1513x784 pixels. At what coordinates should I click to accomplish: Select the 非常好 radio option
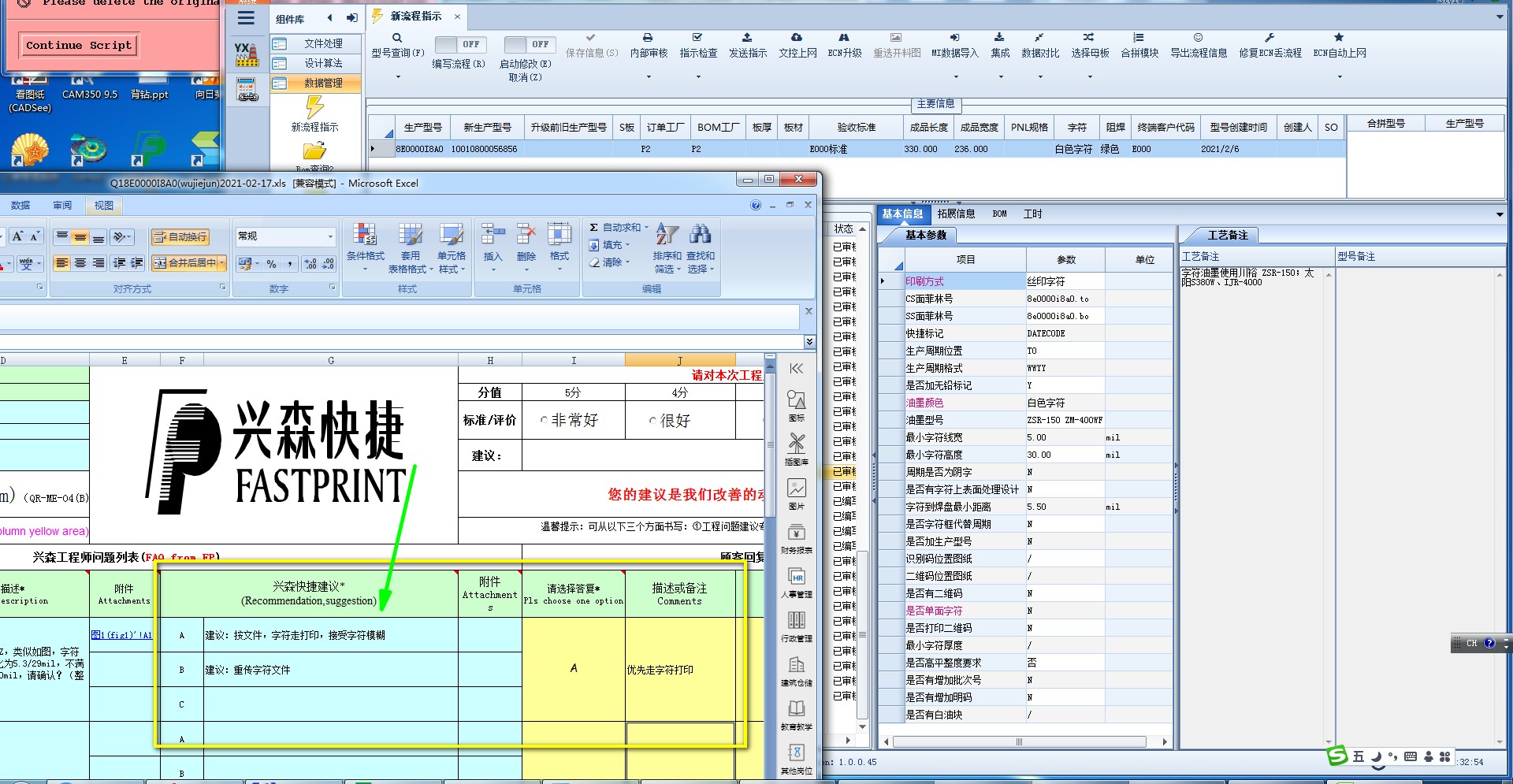coord(544,421)
